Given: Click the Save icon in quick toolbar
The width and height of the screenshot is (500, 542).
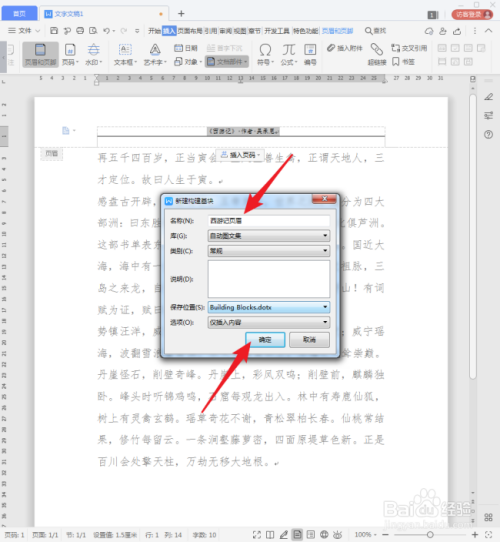Looking at the screenshot, I should coord(54,31).
